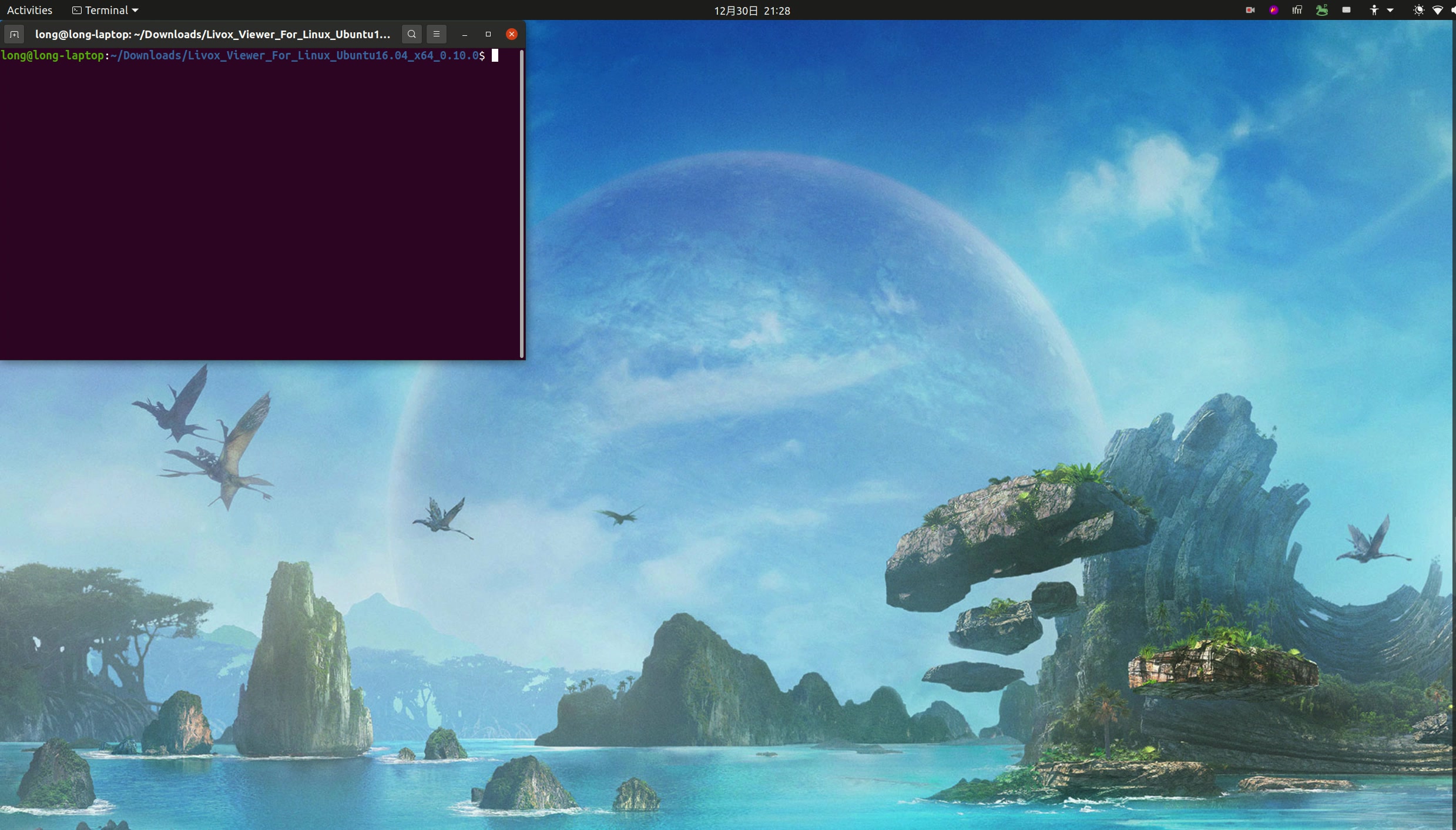Open the accessibility menu icon

(x=1374, y=10)
